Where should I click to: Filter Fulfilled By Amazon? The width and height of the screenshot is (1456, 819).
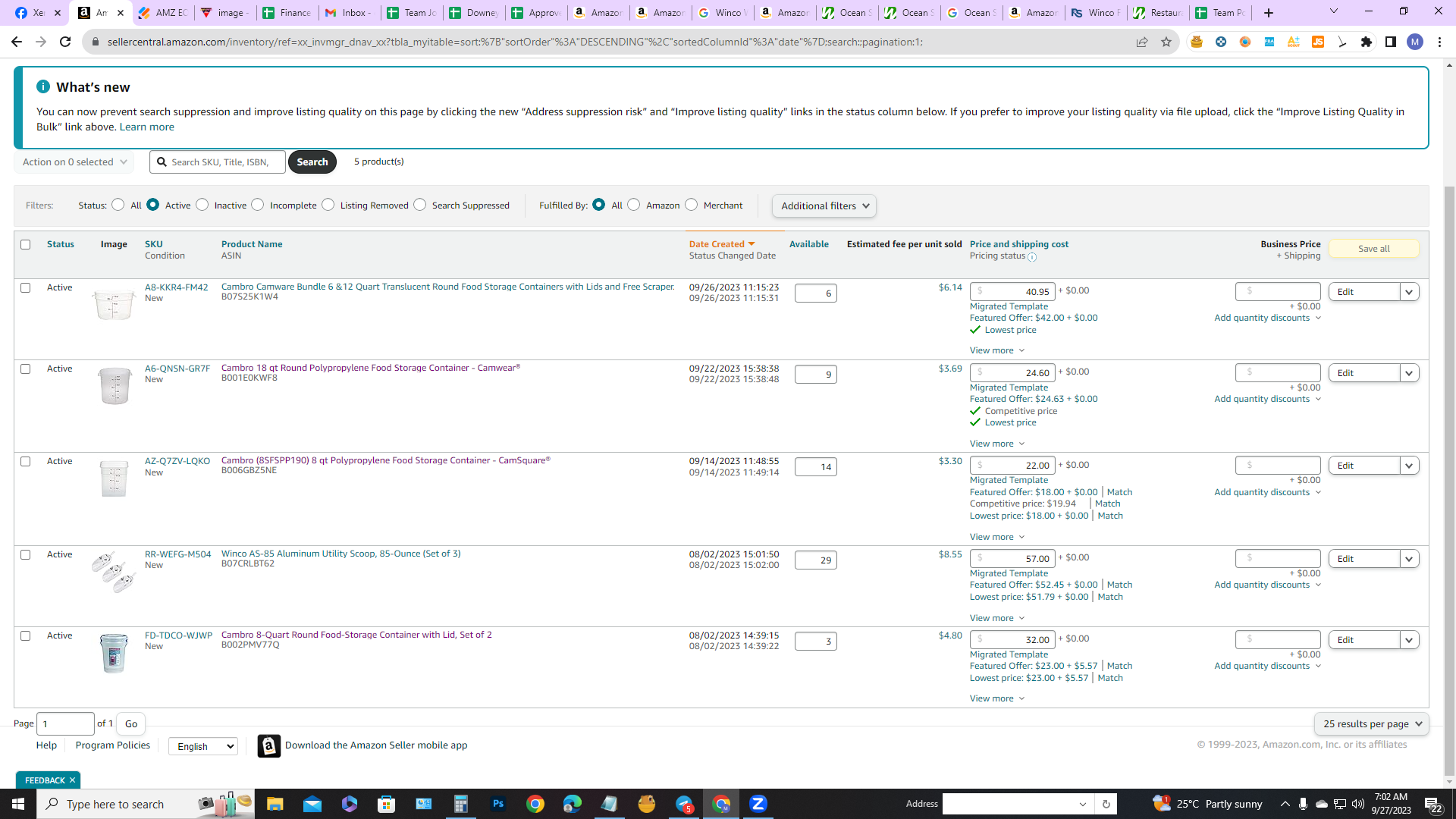[x=633, y=205]
